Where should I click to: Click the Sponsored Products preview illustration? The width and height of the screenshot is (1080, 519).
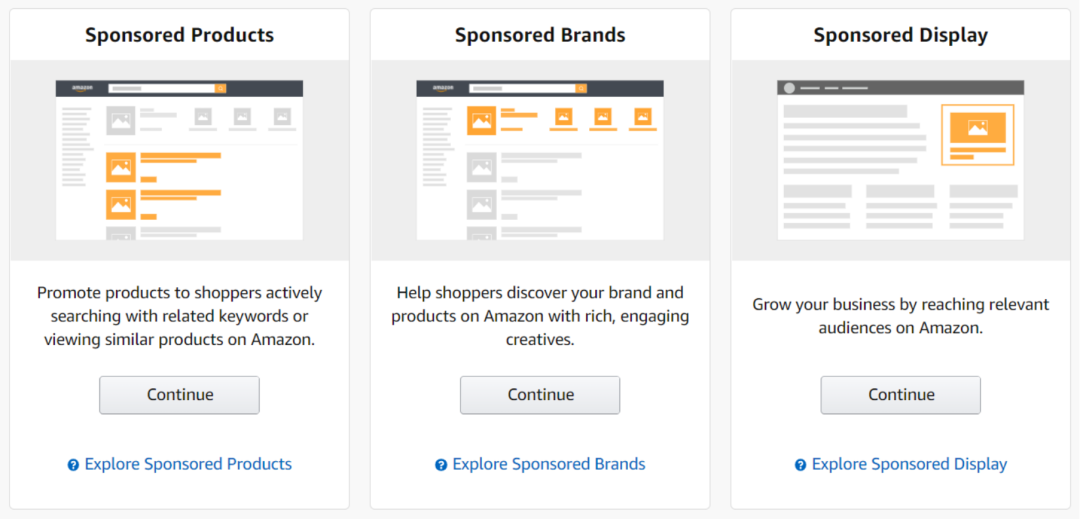point(179,160)
